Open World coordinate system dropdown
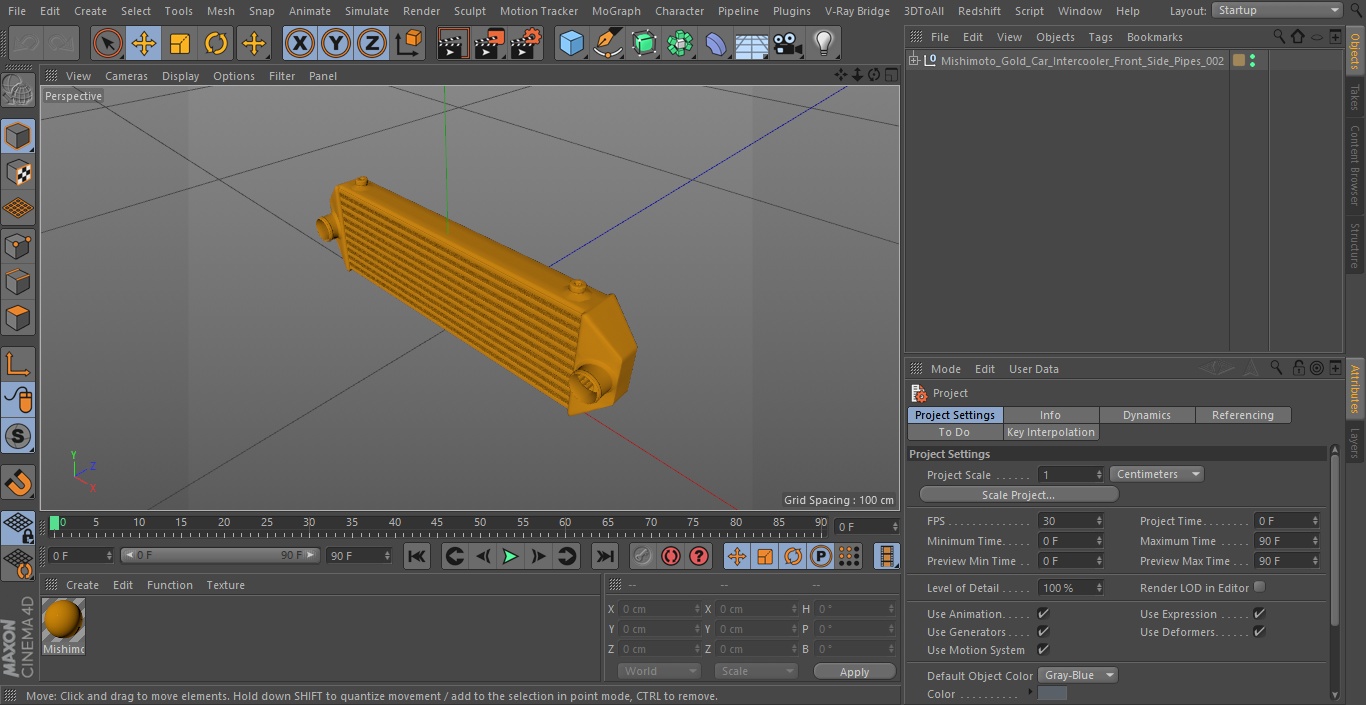Image resolution: width=1366 pixels, height=705 pixels. pyautogui.click(x=658, y=671)
